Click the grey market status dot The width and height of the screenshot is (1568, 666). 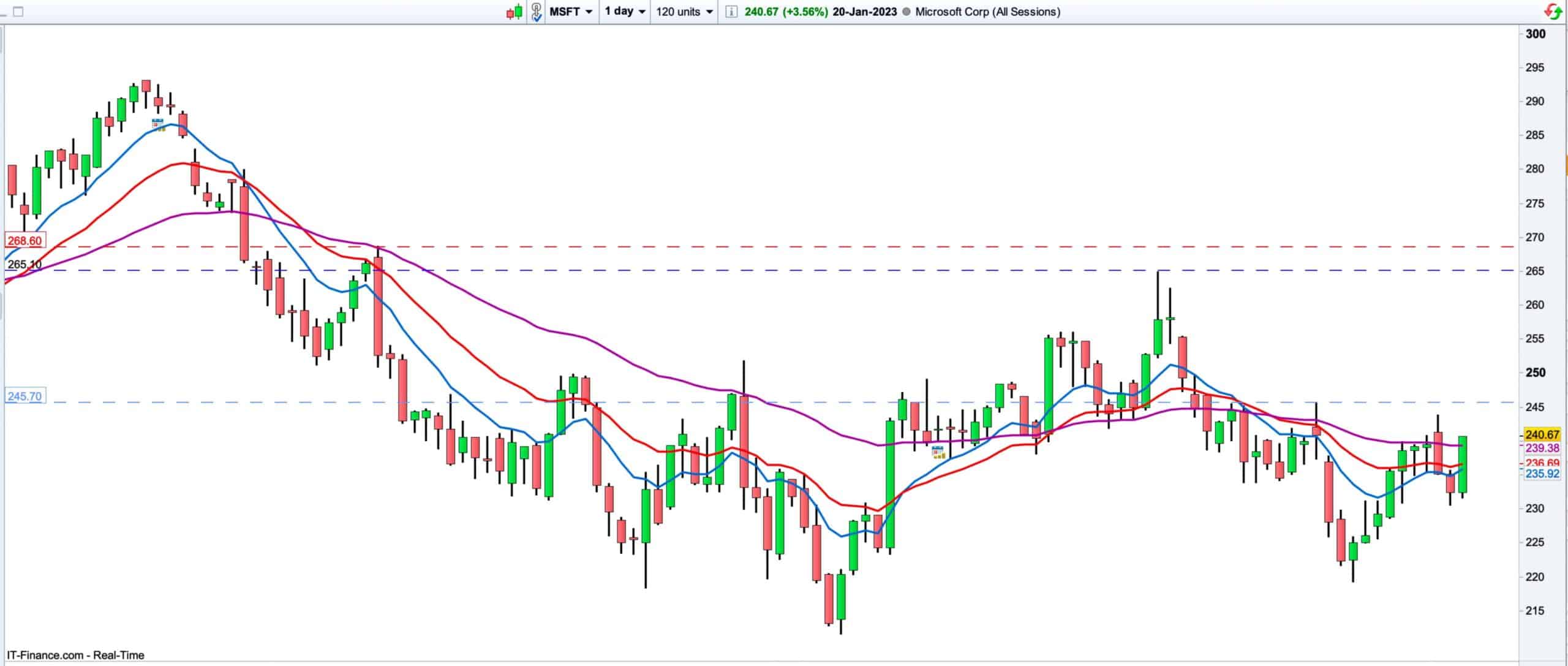pos(907,12)
